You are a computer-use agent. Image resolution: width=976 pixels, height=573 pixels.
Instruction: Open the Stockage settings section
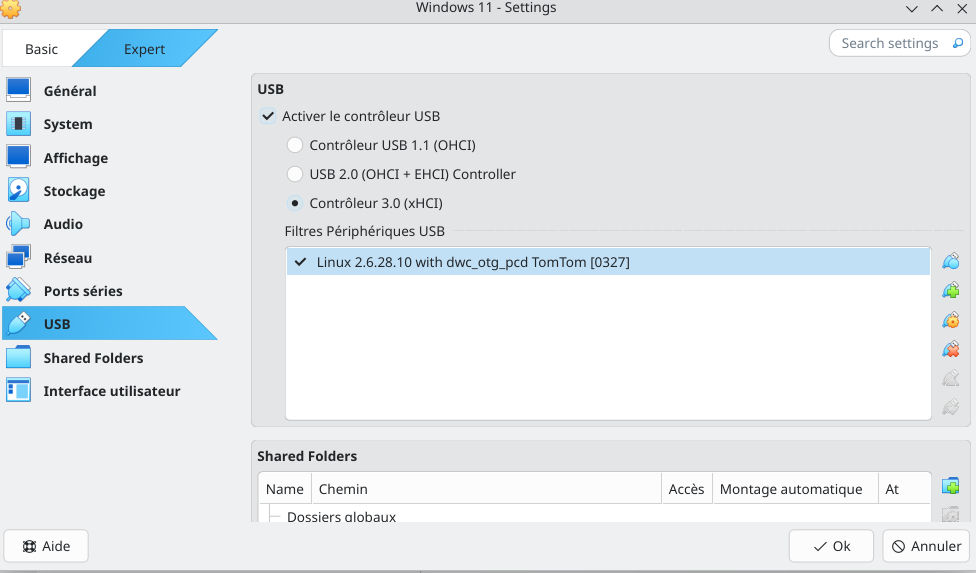click(74, 191)
